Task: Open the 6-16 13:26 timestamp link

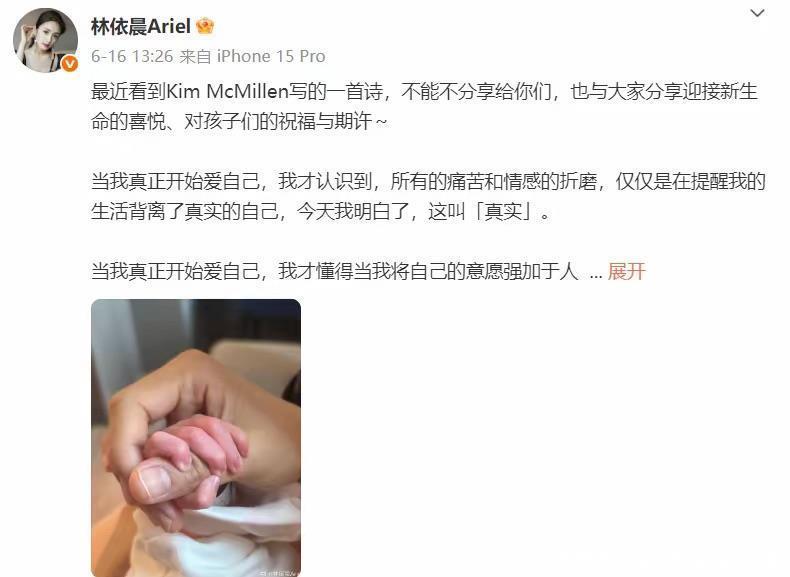Action: [132, 56]
